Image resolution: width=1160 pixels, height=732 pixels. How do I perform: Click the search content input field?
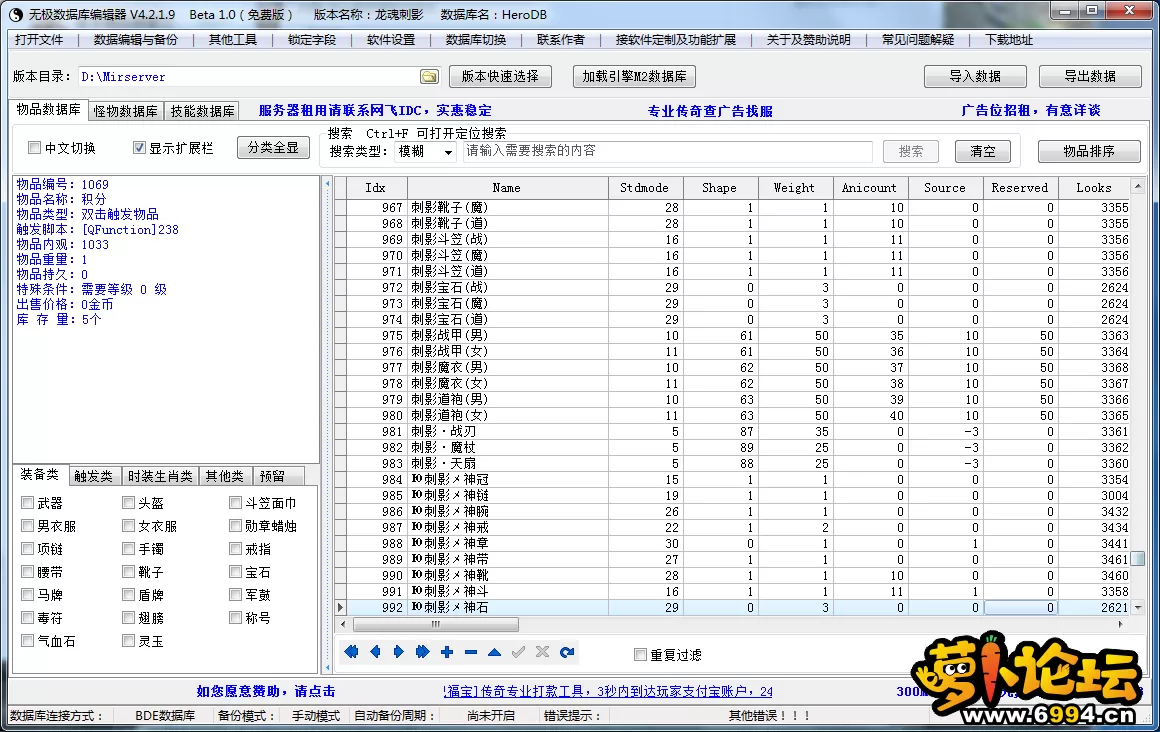[667, 151]
